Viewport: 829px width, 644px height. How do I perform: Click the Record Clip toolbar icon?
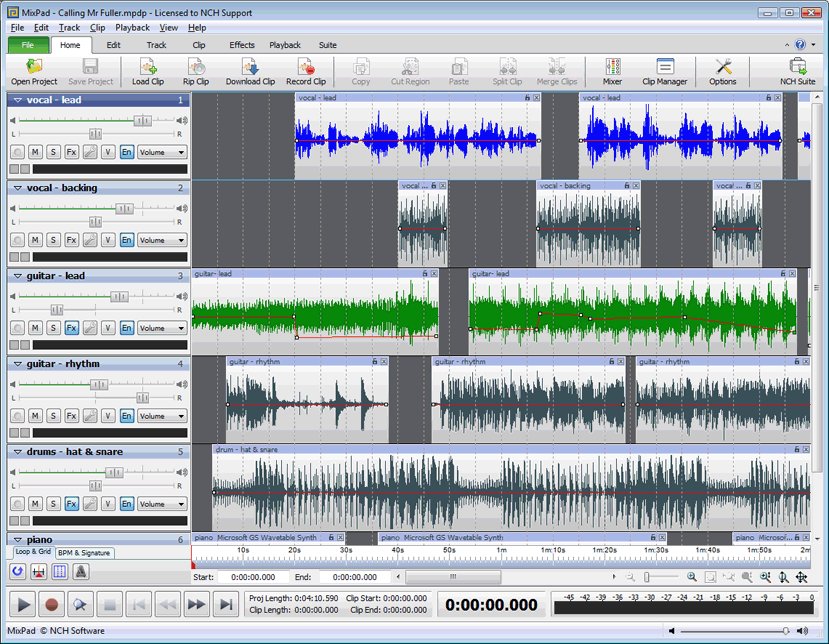(306, 68)
